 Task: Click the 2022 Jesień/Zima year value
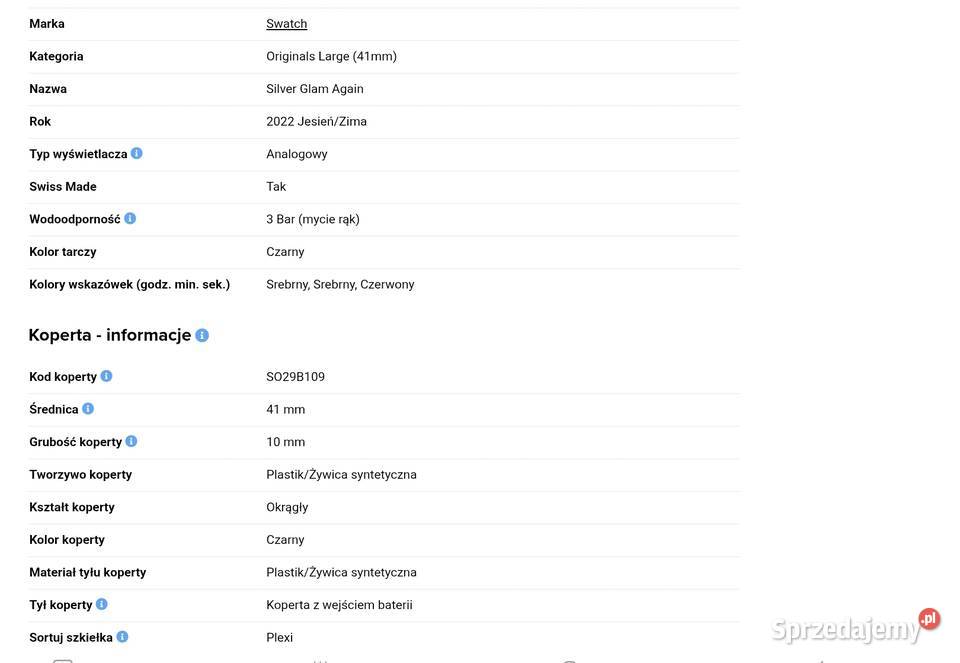[316, 121]
